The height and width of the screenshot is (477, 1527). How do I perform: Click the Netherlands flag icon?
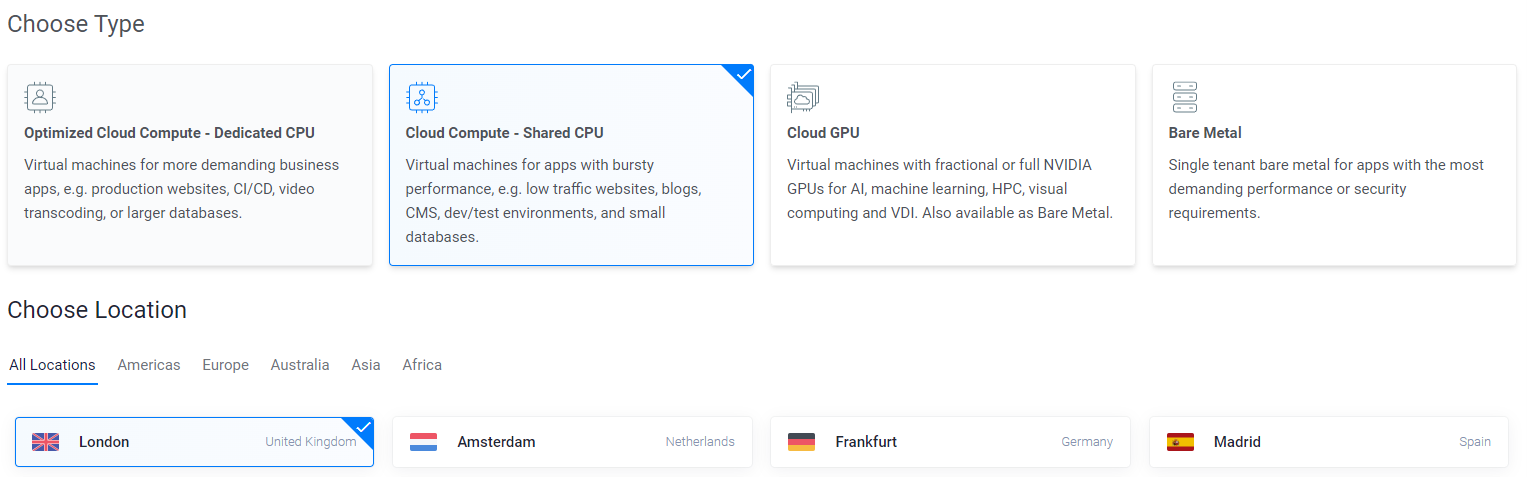[x=424, y=442]
